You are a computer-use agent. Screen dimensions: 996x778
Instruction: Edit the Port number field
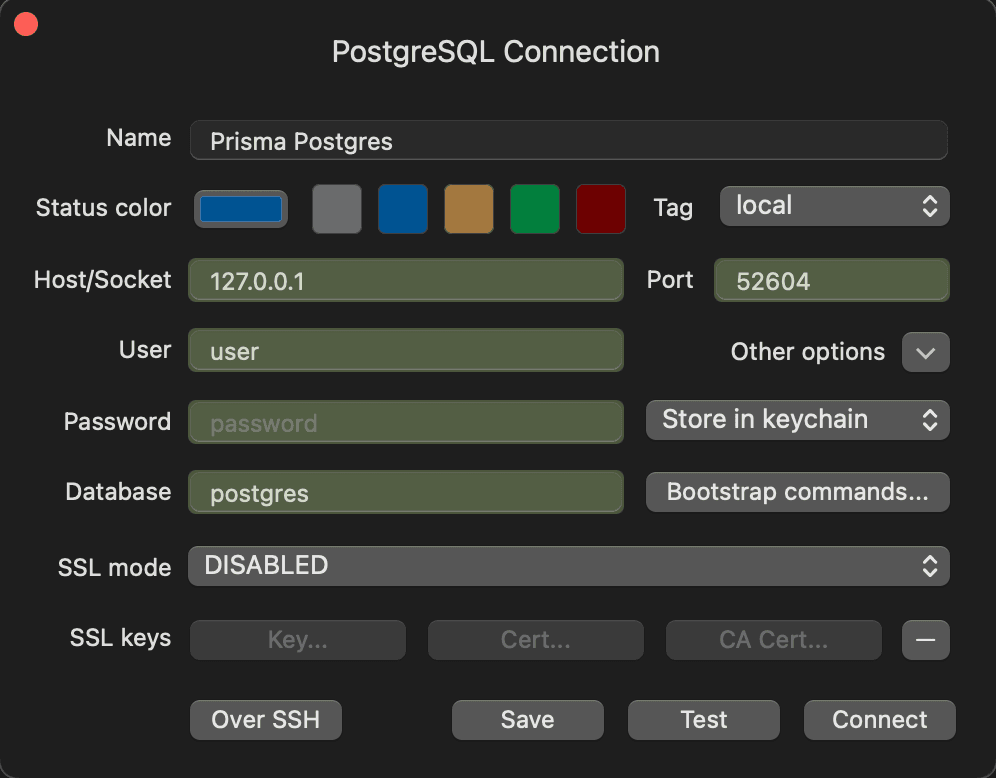[x=831, y=280]
